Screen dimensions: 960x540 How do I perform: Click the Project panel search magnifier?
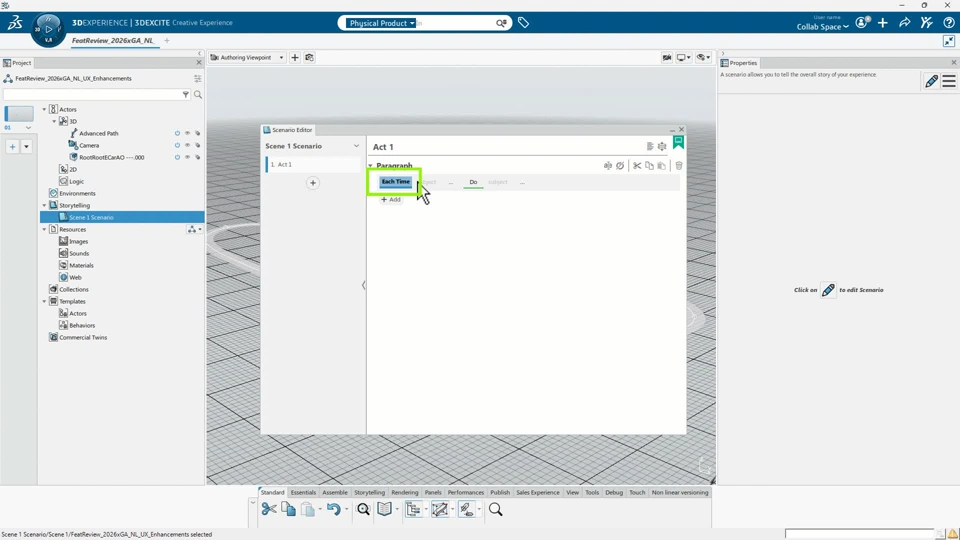pyautogui.click(x=198, y=94)
